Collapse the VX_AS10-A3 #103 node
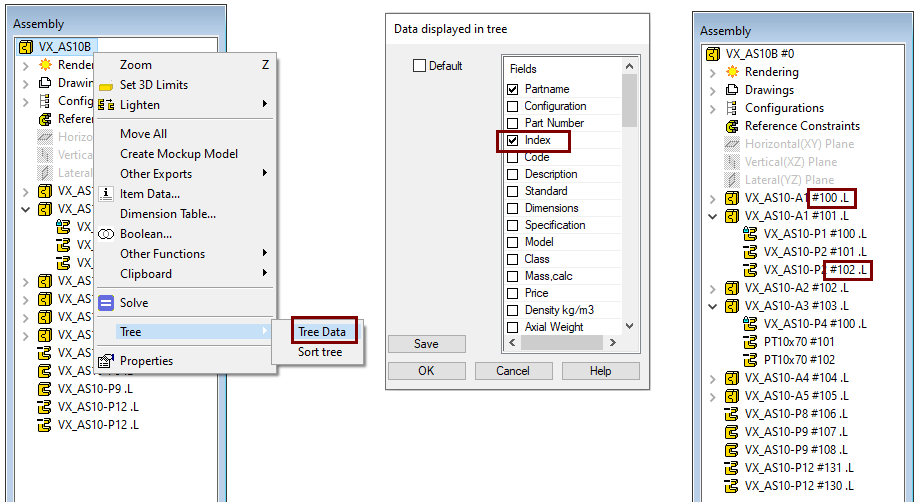This screenshot has height=502, width=920. click(x=712, y=305)
